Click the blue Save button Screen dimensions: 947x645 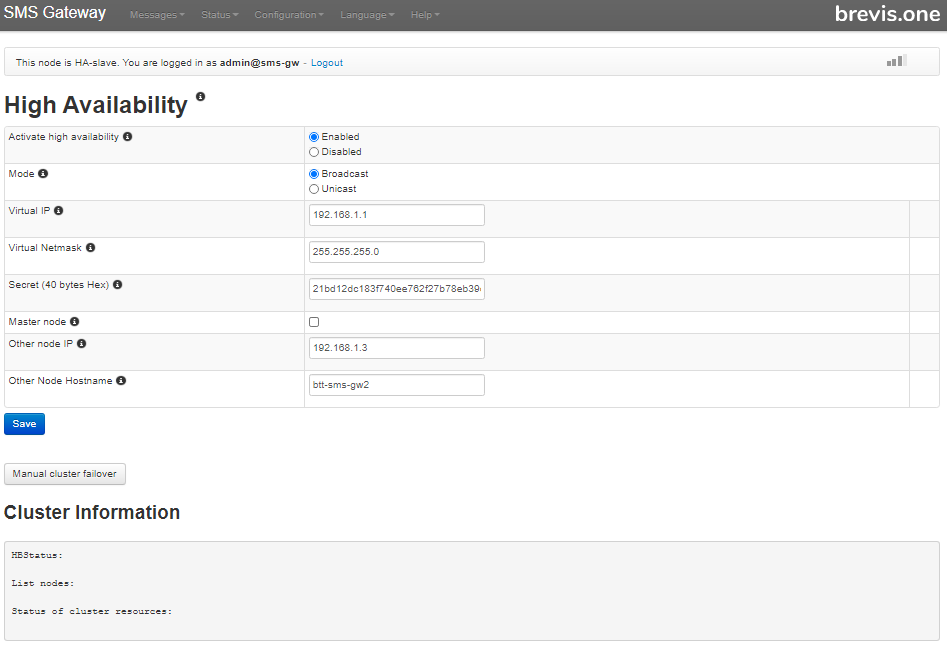(x=24, y=424)
